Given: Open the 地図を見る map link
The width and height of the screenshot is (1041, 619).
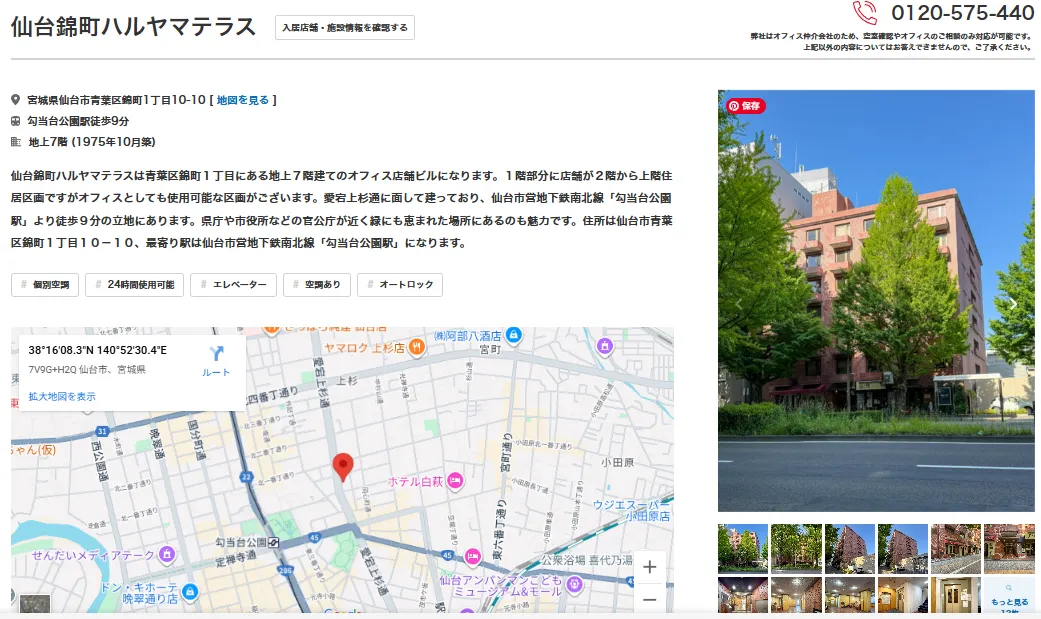Looking at the screenshot, I should pyautogui.click(x=243, y=100).
